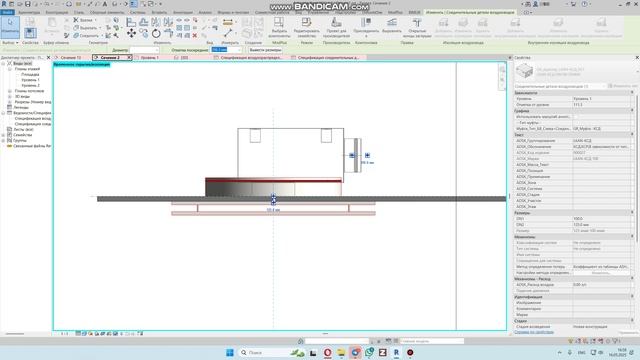Click the Aligned Dimension measure icon
Viewport: 640px width, 360px height.
pos(228,22)
